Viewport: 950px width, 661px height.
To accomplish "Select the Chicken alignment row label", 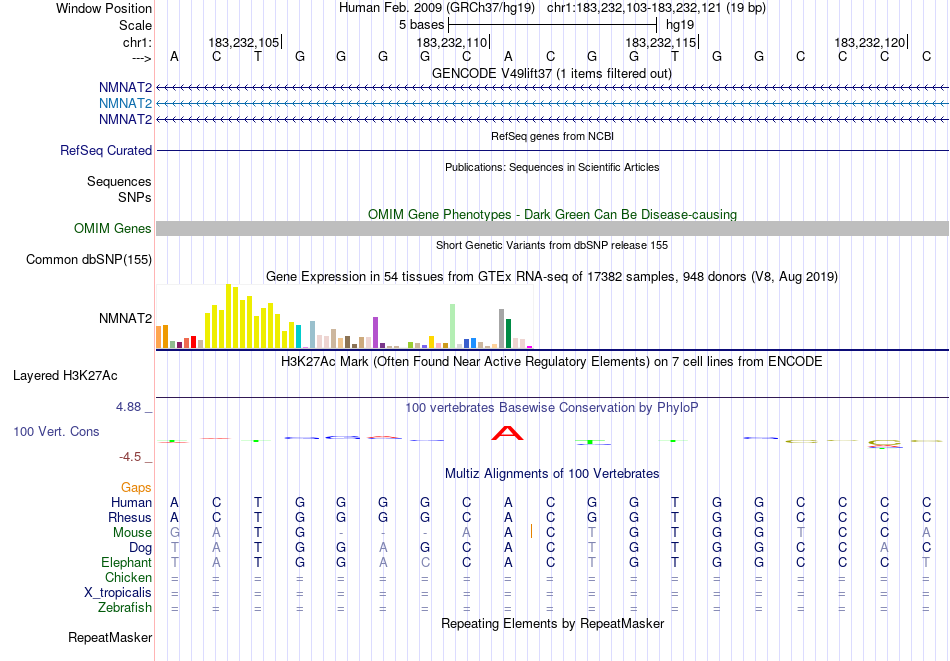I will [128, 577].
